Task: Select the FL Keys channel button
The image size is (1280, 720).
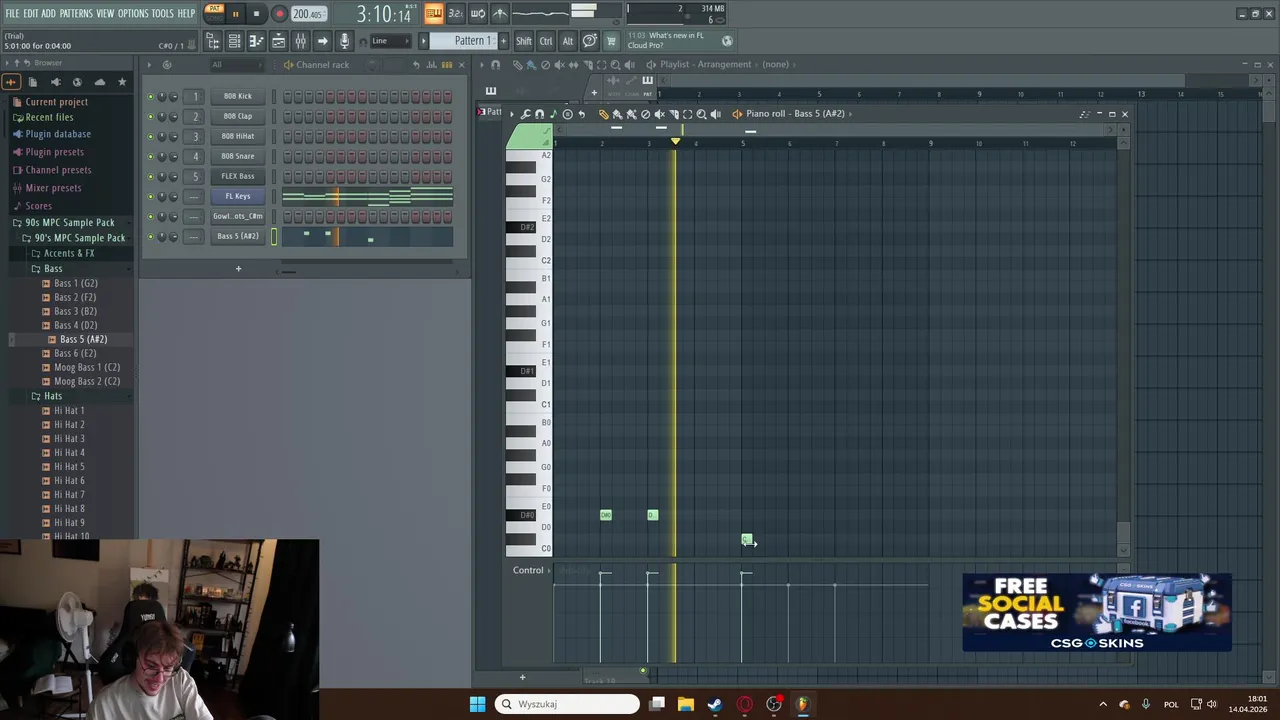Action: [x=238, y=196]
